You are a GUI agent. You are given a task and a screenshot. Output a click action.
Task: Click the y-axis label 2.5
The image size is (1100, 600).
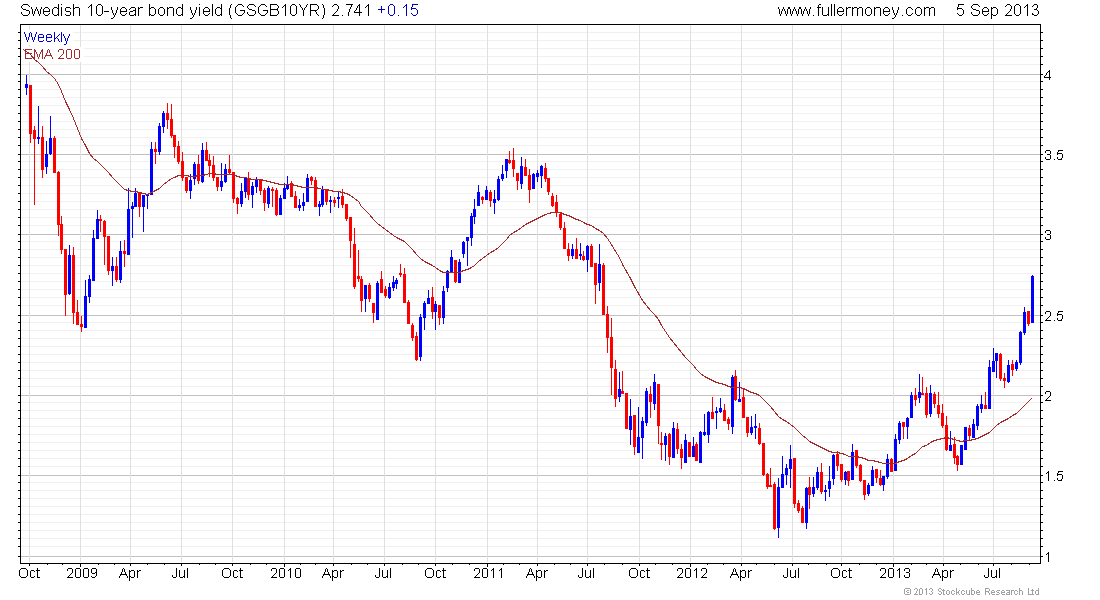coord(1054,316)
